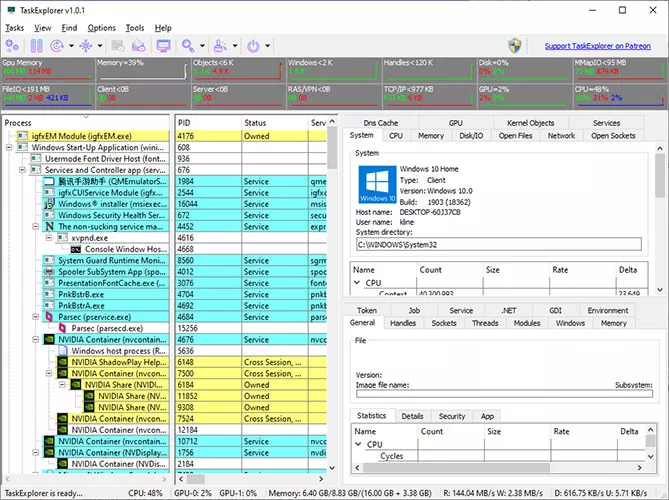The height and width of the screenshot is (500, 669).
Task: Click the TaskExplorer app icon in title bar
Action: (12, 10)
